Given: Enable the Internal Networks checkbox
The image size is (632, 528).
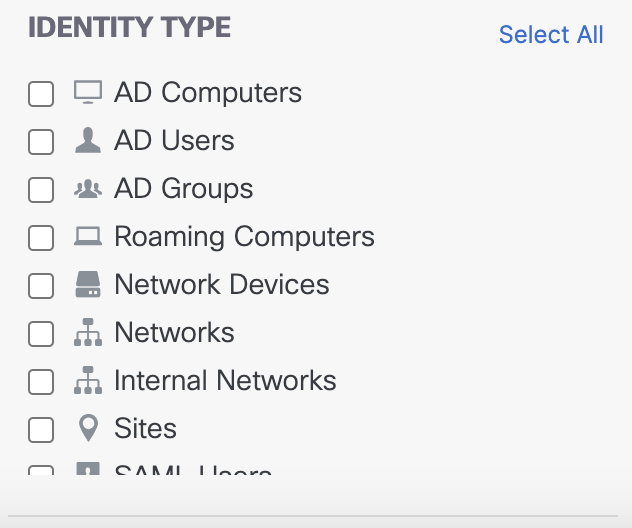Looking at the screenshot, I should [x=41, y=382].
